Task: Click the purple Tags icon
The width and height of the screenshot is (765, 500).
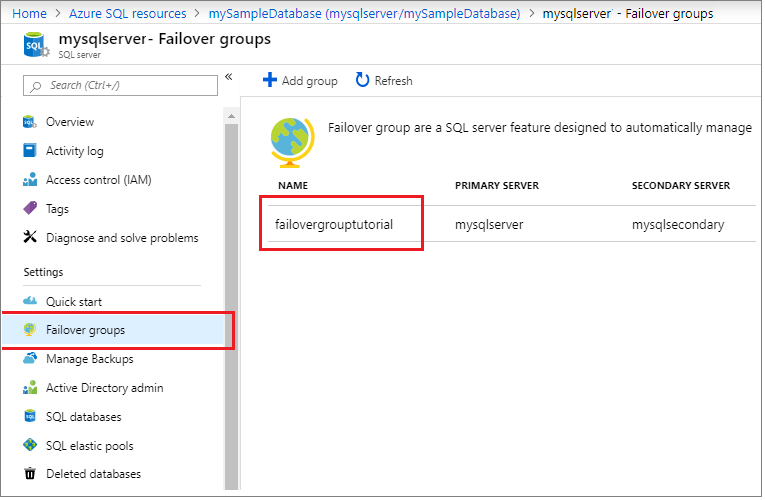Action: (x=30, y=208)
